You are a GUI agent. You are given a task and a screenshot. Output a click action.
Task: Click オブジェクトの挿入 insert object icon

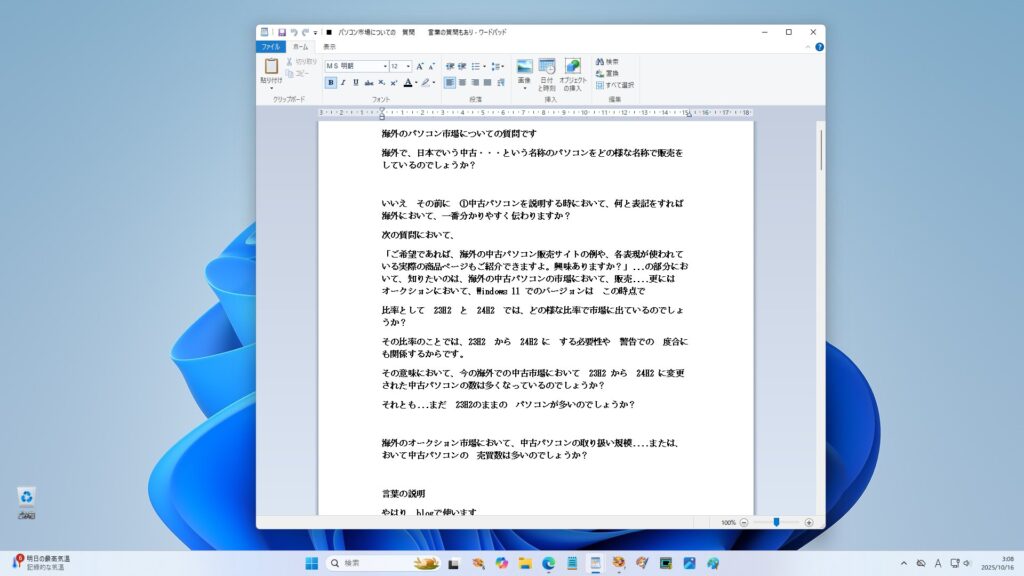(573, 67)
